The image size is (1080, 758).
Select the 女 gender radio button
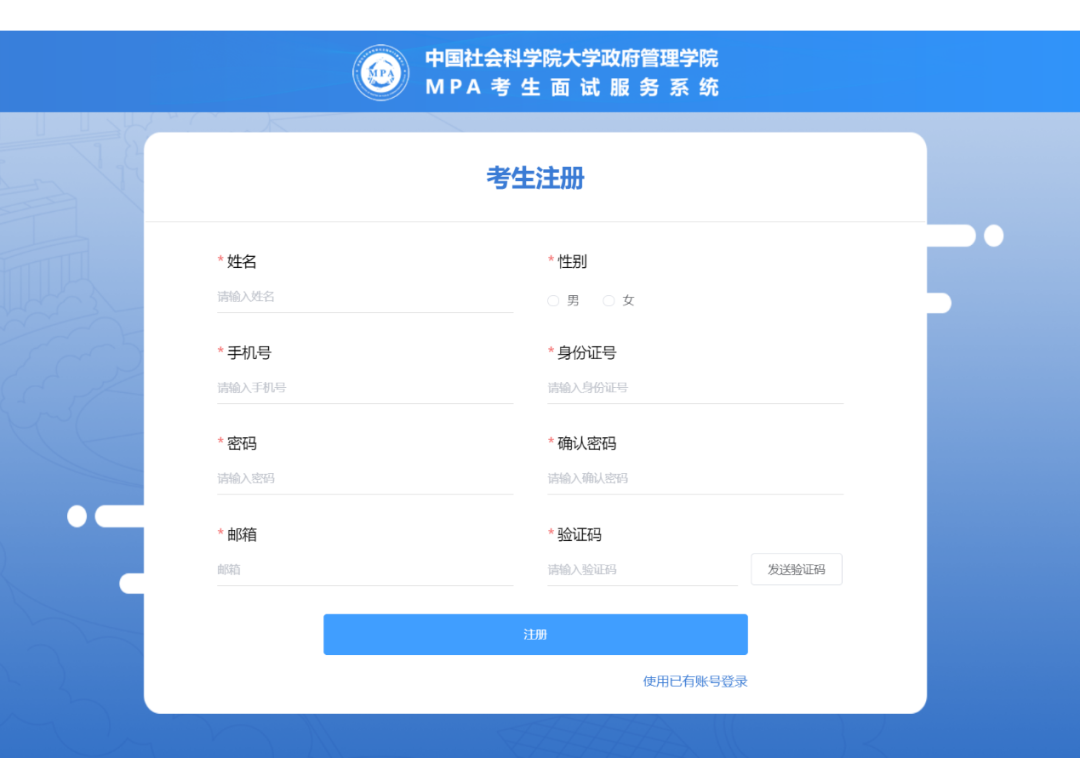[608, 300]
